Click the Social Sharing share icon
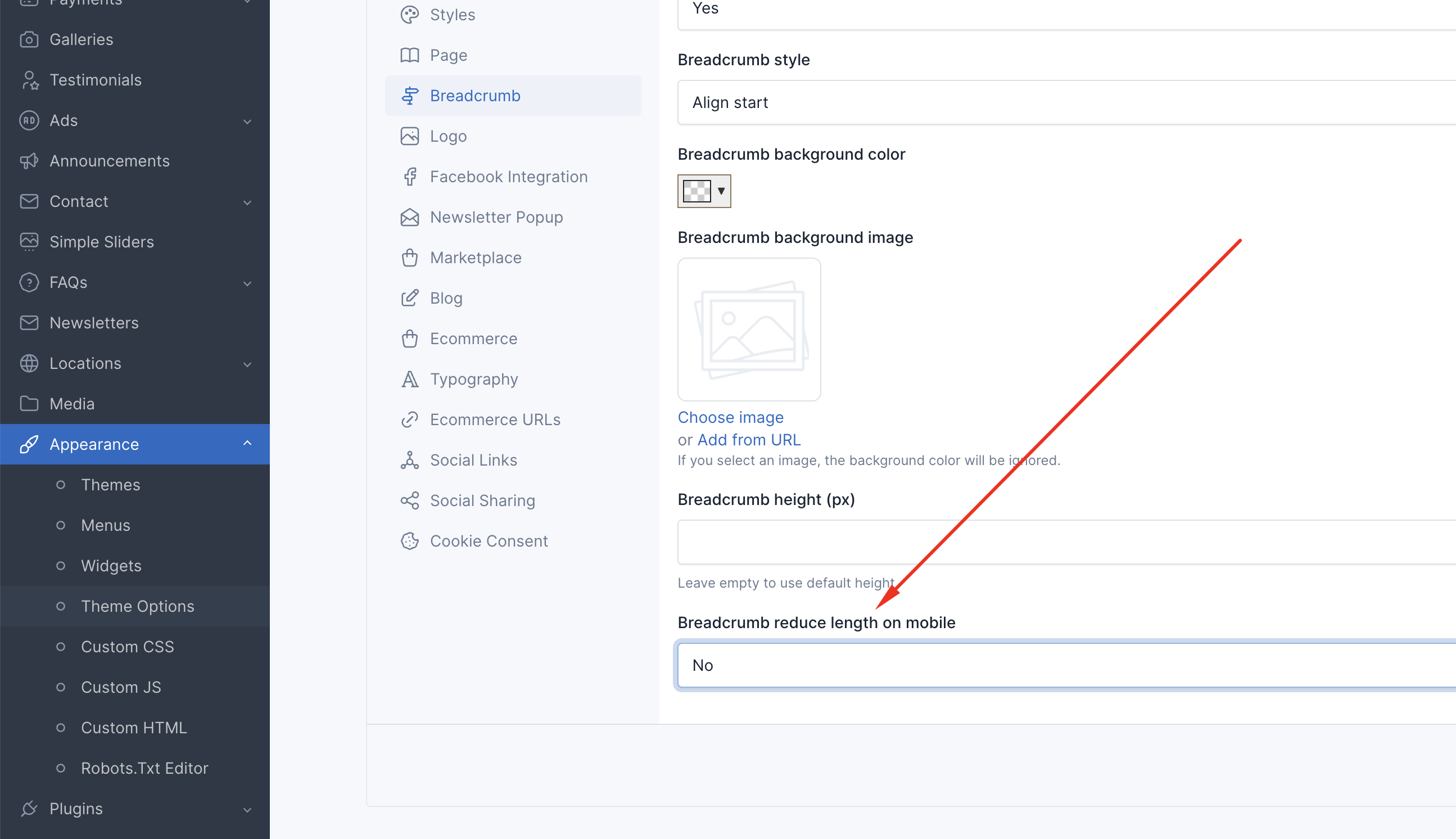 coord(409,500)
